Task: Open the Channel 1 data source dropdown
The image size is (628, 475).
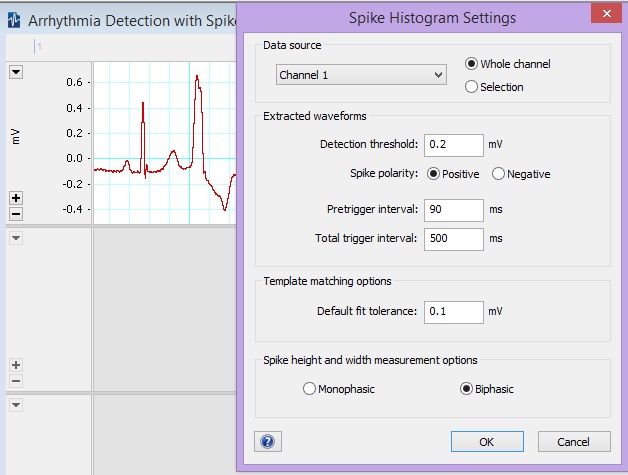Action: coord(361,75)
